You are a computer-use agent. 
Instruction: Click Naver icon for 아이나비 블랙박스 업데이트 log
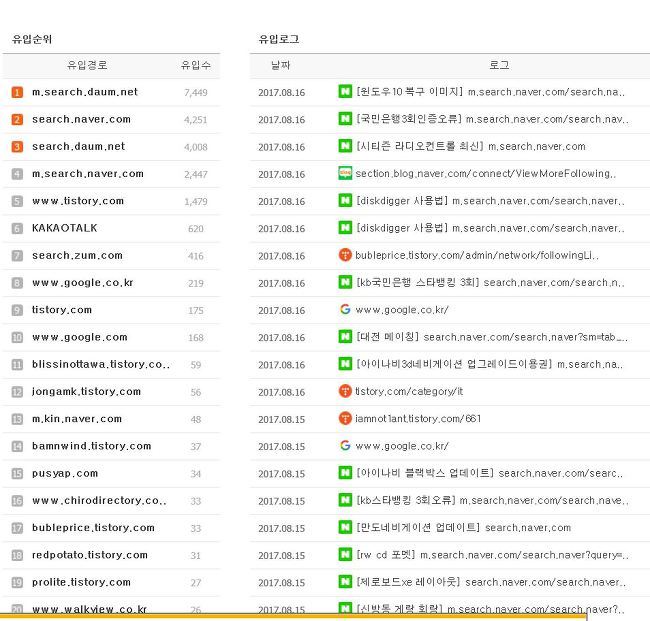coord(345,473)
